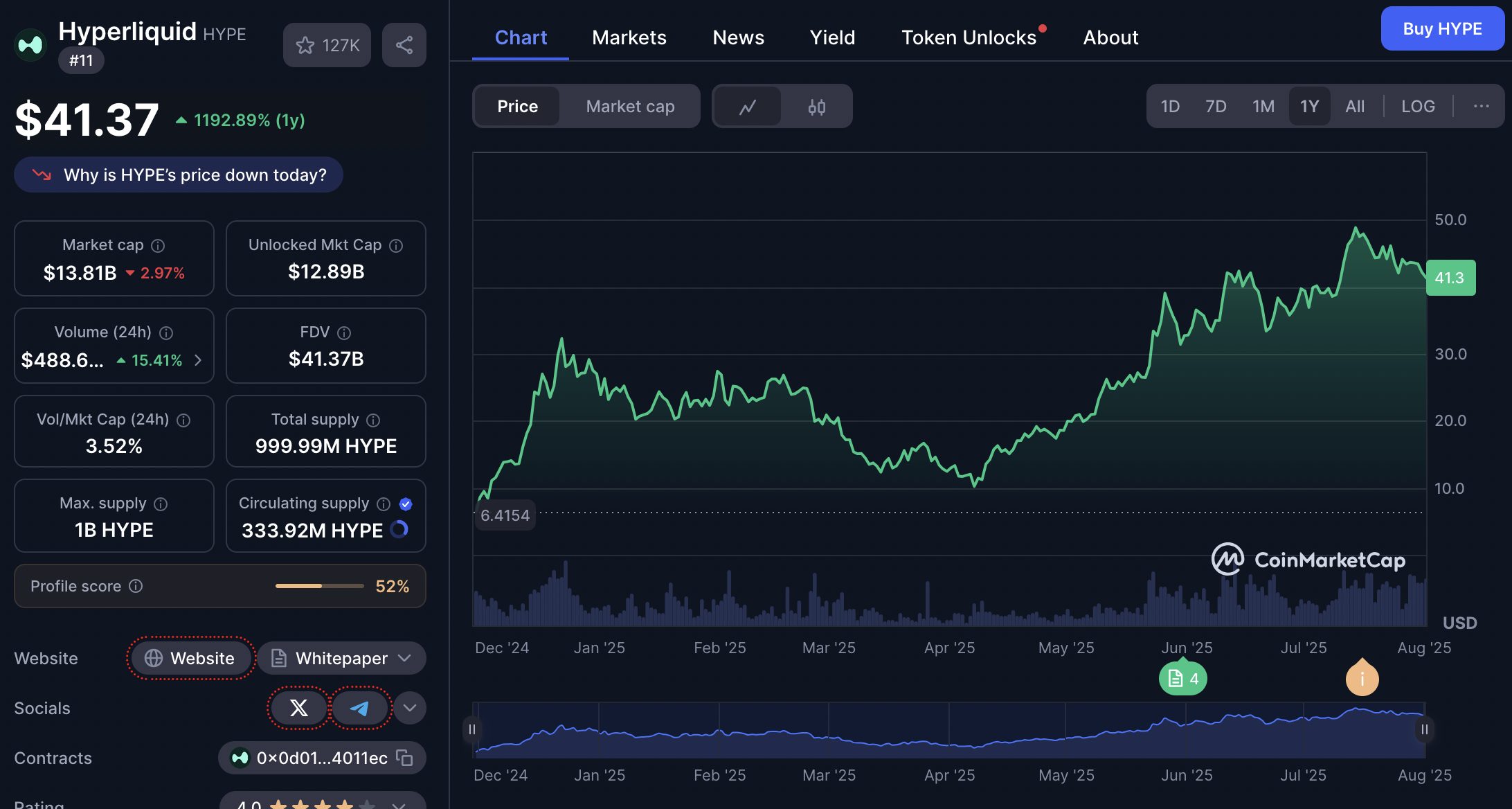Click the #11 rank badge
This screenshot has height=809, width=1512.
(x=81, y=60)
